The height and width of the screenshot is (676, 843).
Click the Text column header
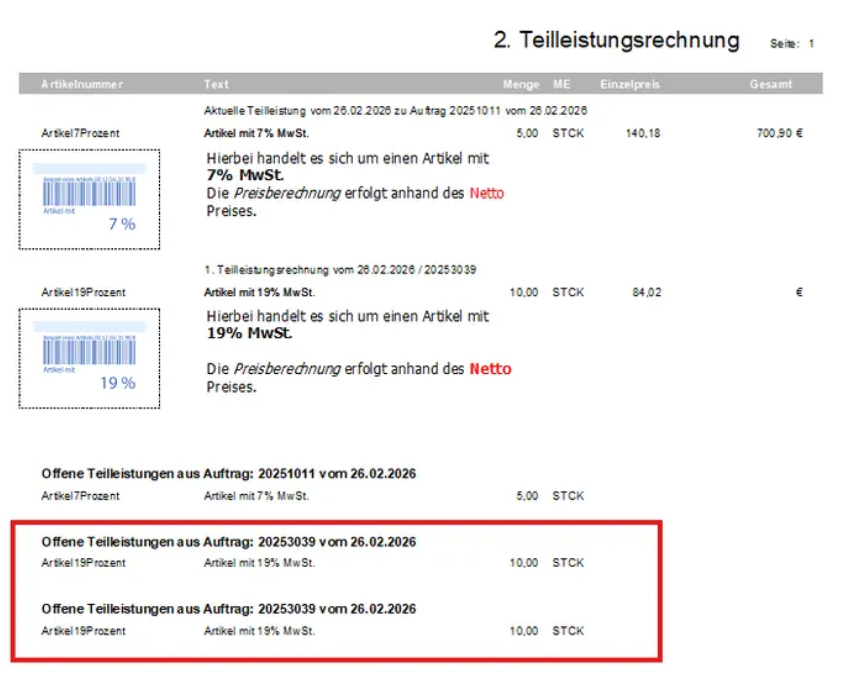[x=216, y=84]
